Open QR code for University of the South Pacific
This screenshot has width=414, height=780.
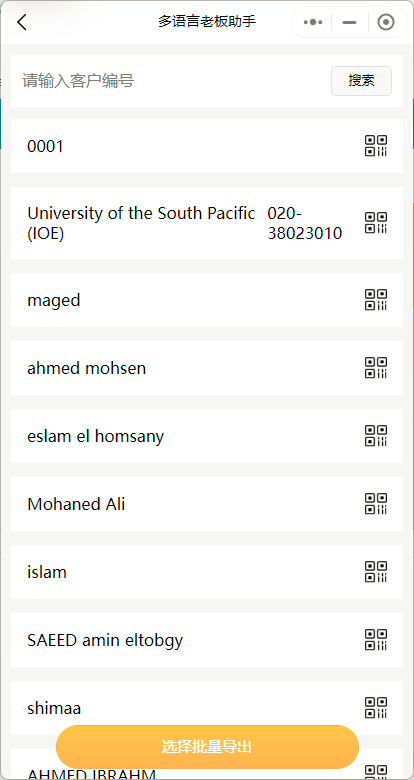click(376, 223)
